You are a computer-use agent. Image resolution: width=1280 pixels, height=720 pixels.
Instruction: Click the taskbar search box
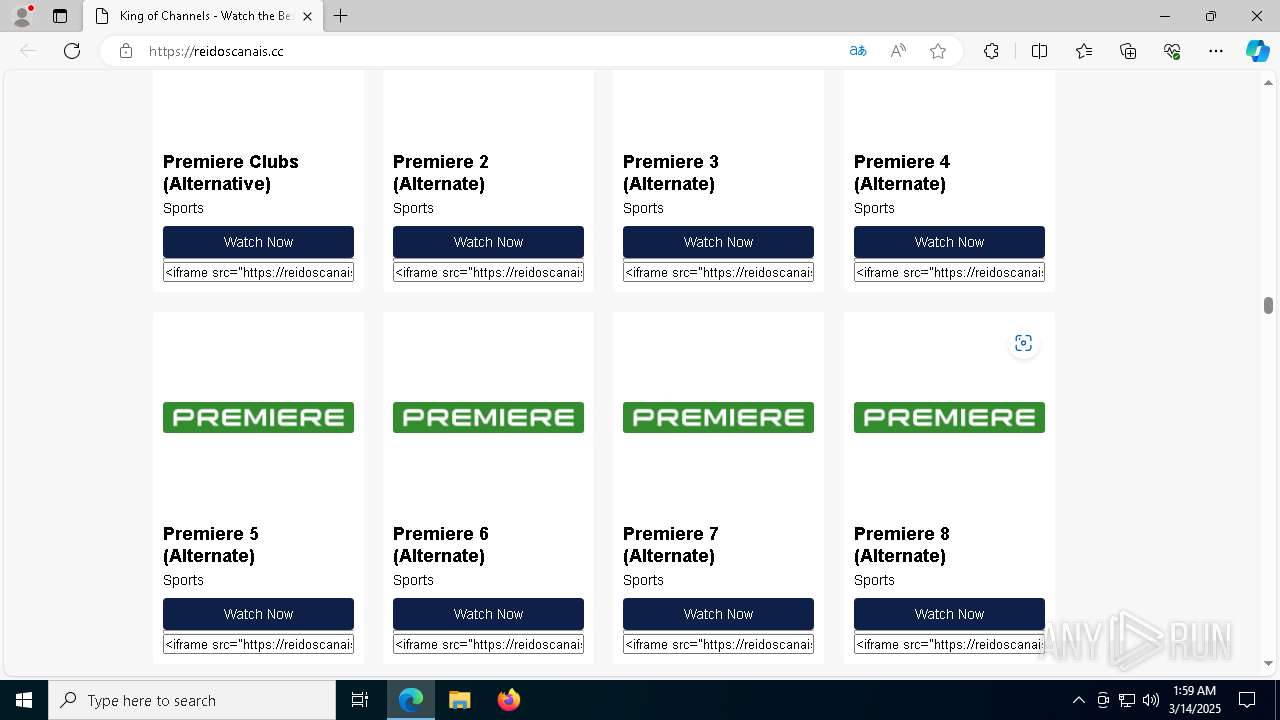pyautogui.click(x=192, y=700)
